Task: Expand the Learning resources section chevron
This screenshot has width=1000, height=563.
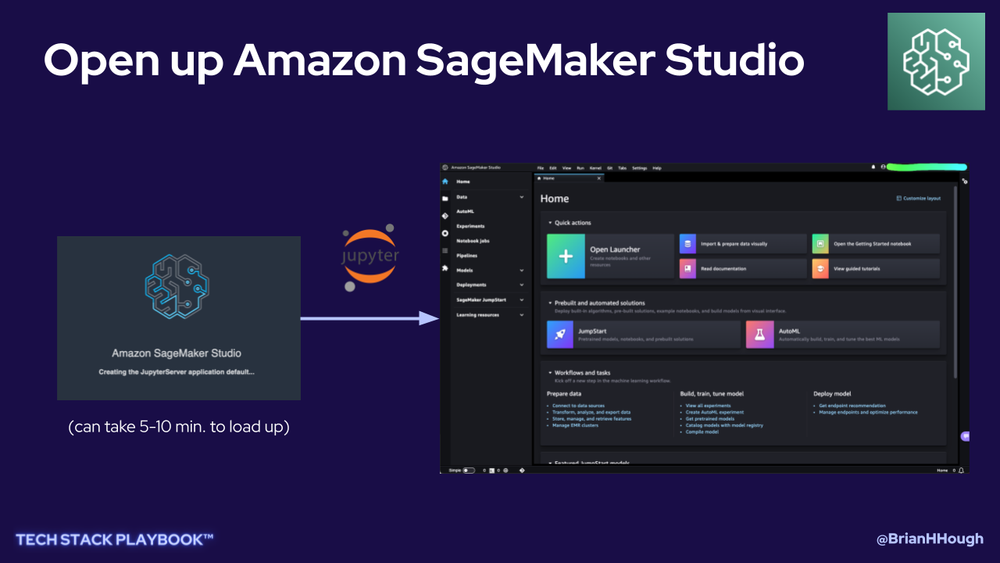Action: click(x=522, y=315)
